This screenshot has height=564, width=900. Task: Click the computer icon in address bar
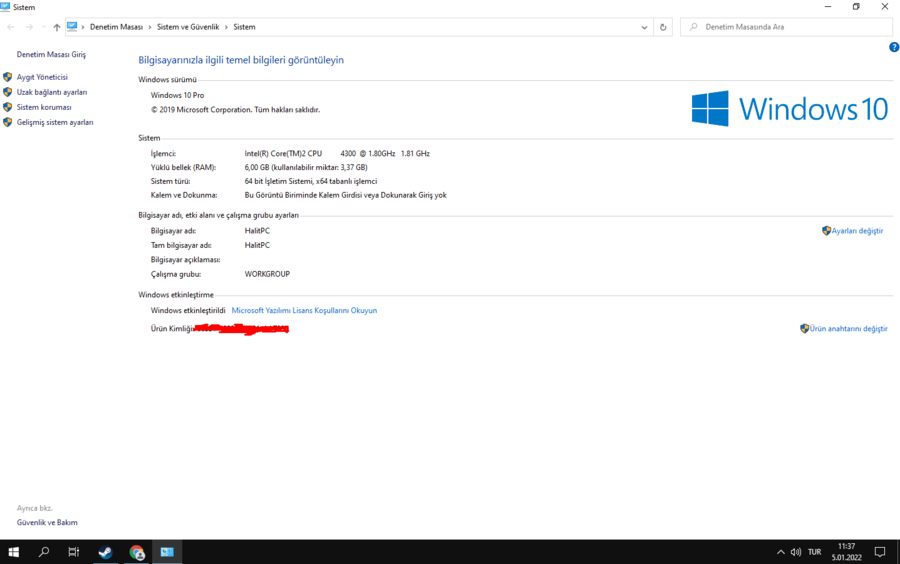click(x=72, y=26)
